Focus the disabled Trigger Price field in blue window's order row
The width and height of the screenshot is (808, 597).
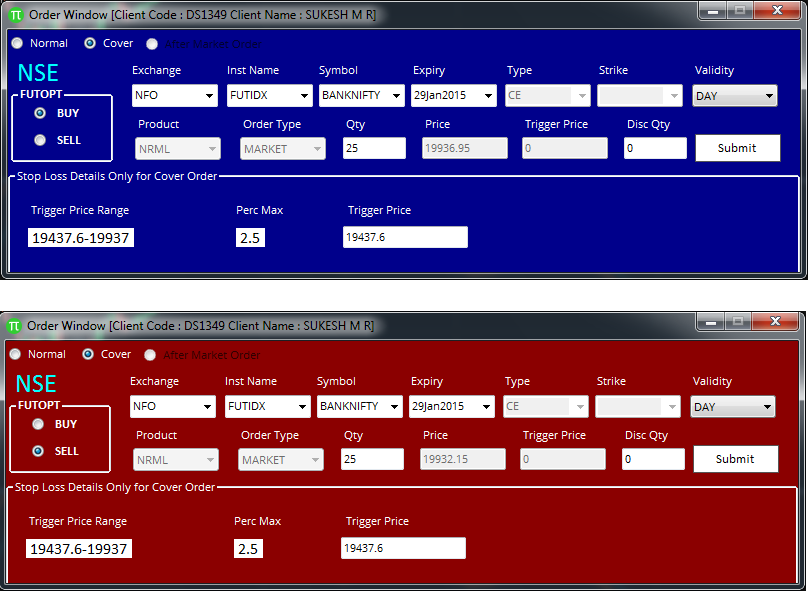pyautogui.click(x=564, y=148)
